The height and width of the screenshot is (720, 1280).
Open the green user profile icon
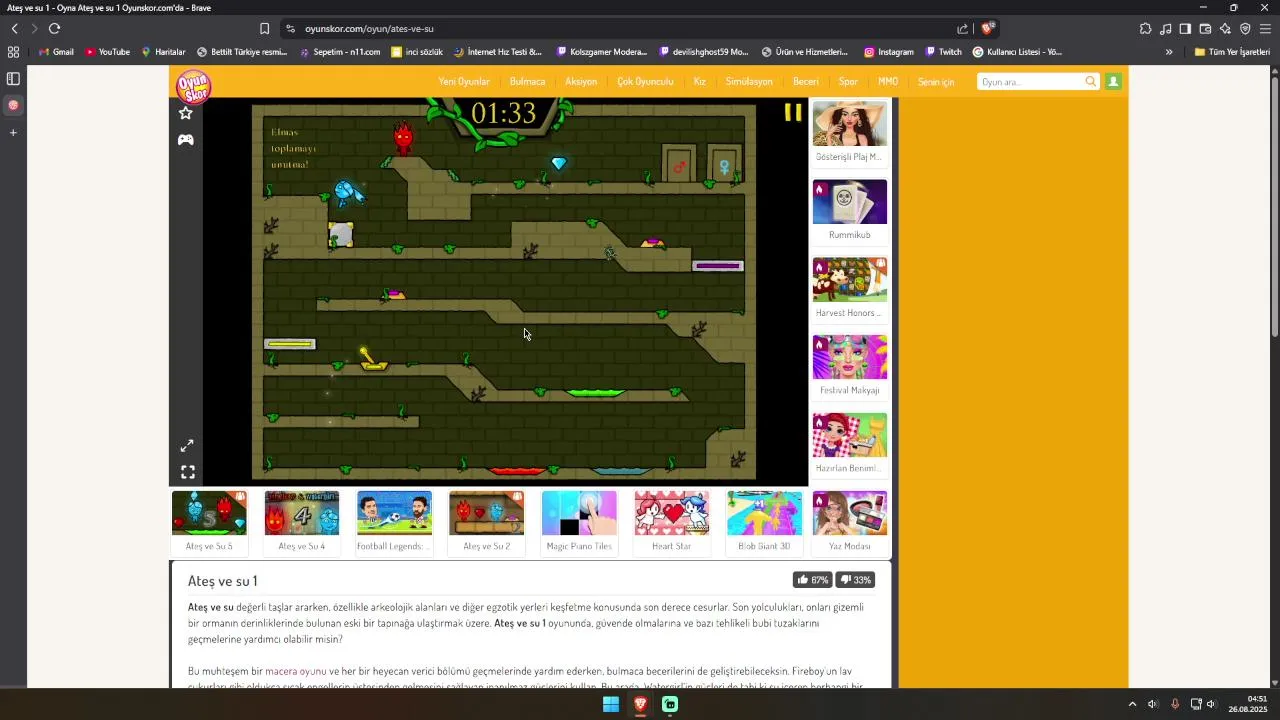1113,82
